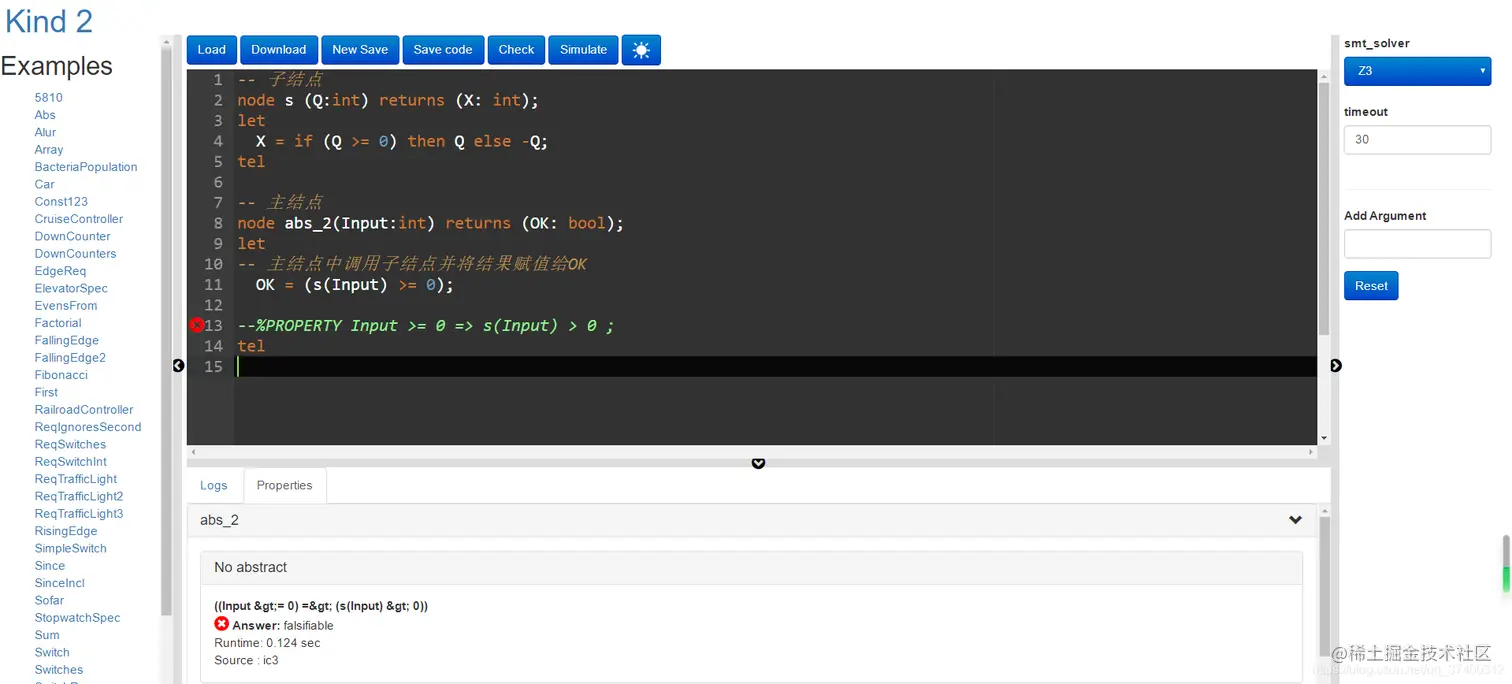The width and height of the screenshot is (1512, 684).
Task: Click the Kind 2 title link
Action: tap(49, 21)
